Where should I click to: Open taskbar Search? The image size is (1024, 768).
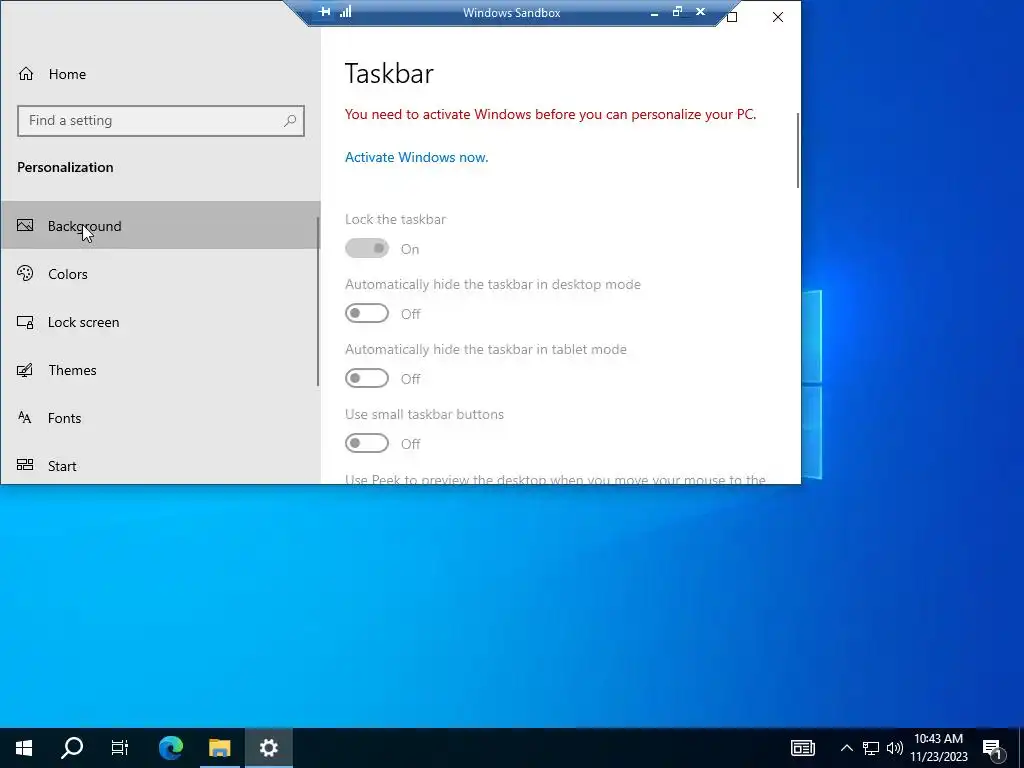72,748
